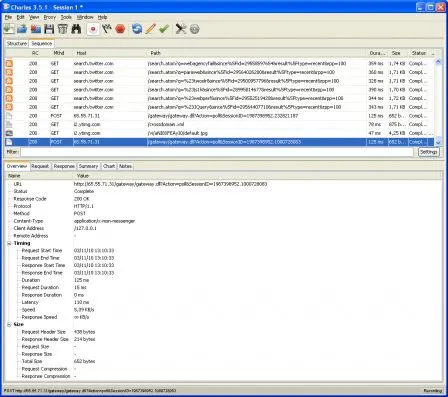Edit the request with the pencil icon
The image size is (448, 397).
pyautogui.click(x=150, y=29)
